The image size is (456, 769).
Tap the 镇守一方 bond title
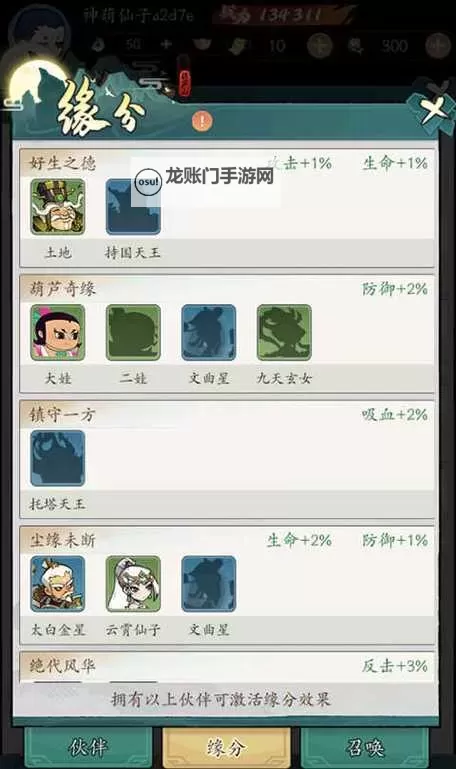coord(62,415)
